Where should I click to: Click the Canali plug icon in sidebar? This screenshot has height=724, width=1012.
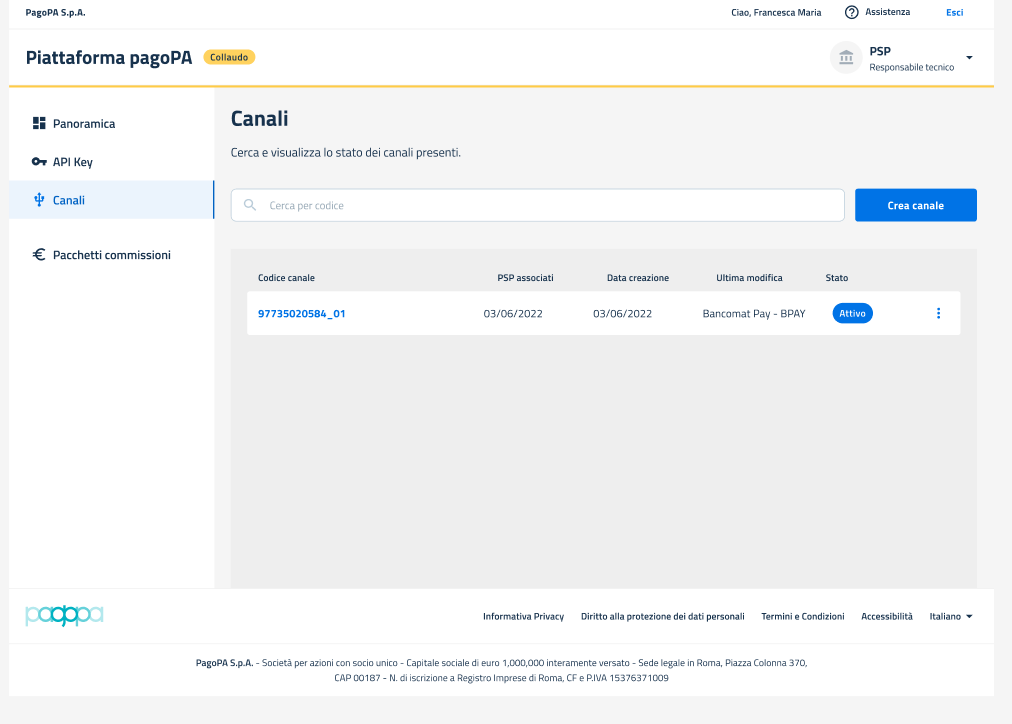39,200
